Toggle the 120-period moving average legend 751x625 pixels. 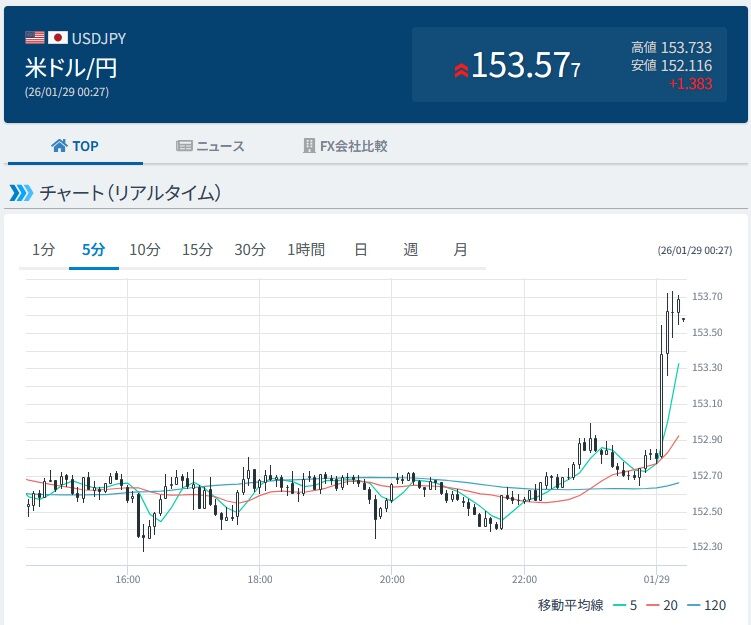tap(706, 605)
